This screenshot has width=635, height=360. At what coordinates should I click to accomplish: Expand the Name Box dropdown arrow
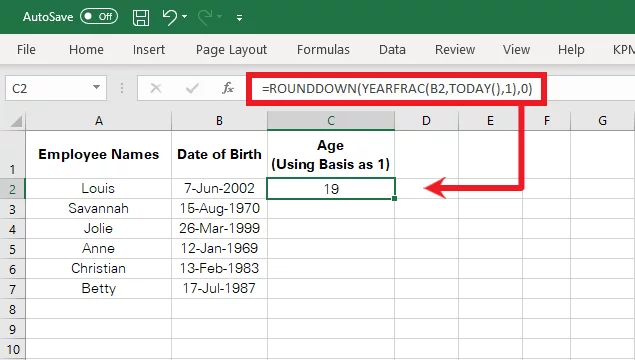click(x=96, y=87)
